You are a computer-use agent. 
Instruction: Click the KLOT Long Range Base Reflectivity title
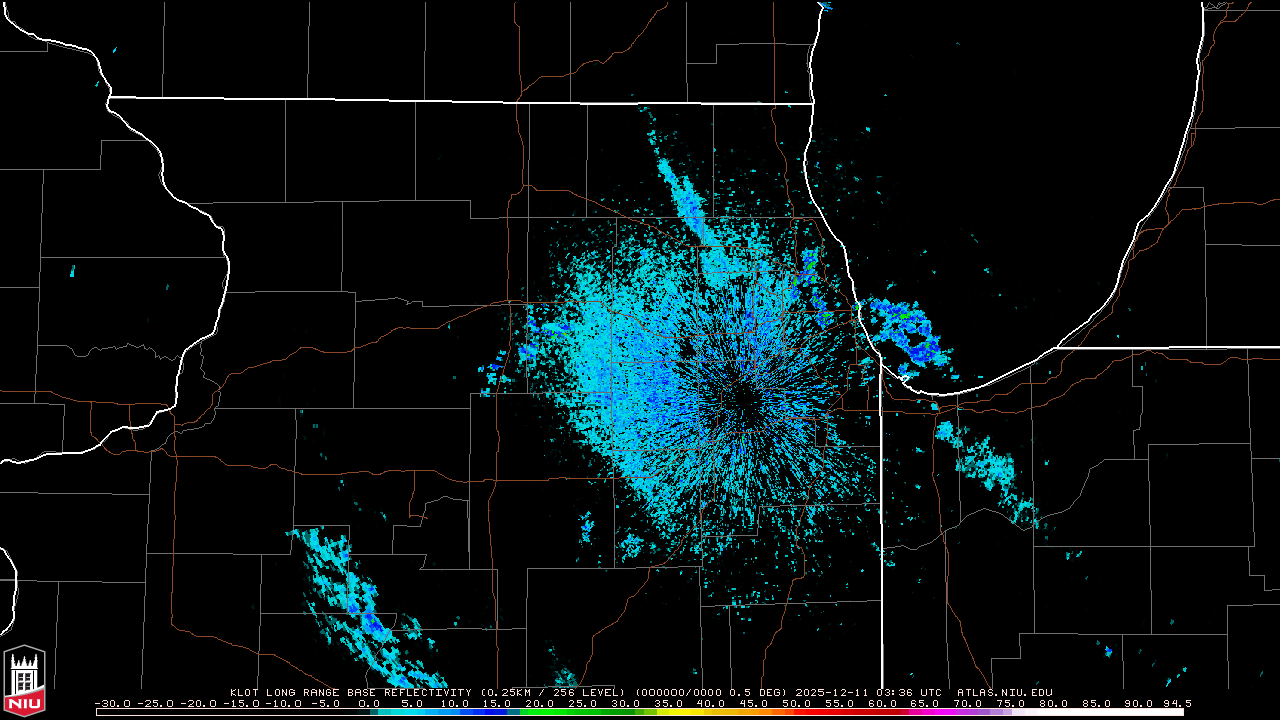pyautogui.click(x=350, y=692)
